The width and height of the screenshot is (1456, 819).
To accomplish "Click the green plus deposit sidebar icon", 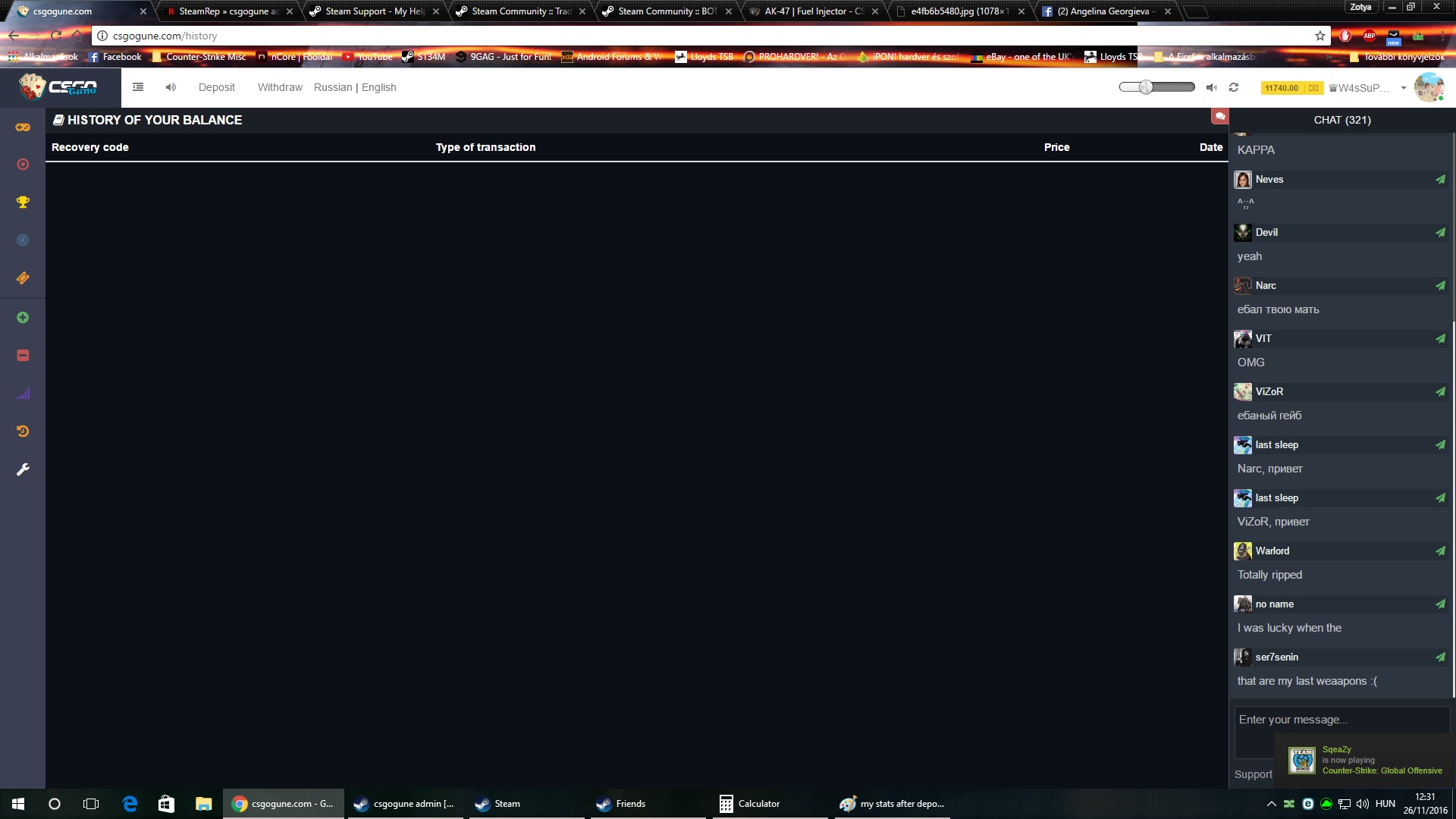I will (x=23, y=318).
